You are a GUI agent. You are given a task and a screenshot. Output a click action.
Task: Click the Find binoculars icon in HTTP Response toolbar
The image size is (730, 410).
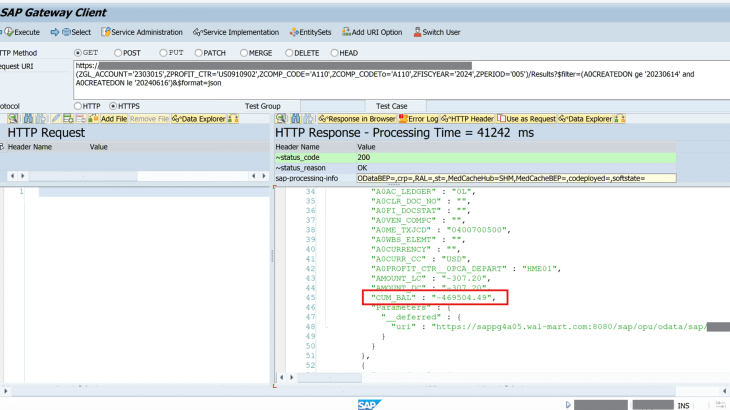click(x=296, y=119)
